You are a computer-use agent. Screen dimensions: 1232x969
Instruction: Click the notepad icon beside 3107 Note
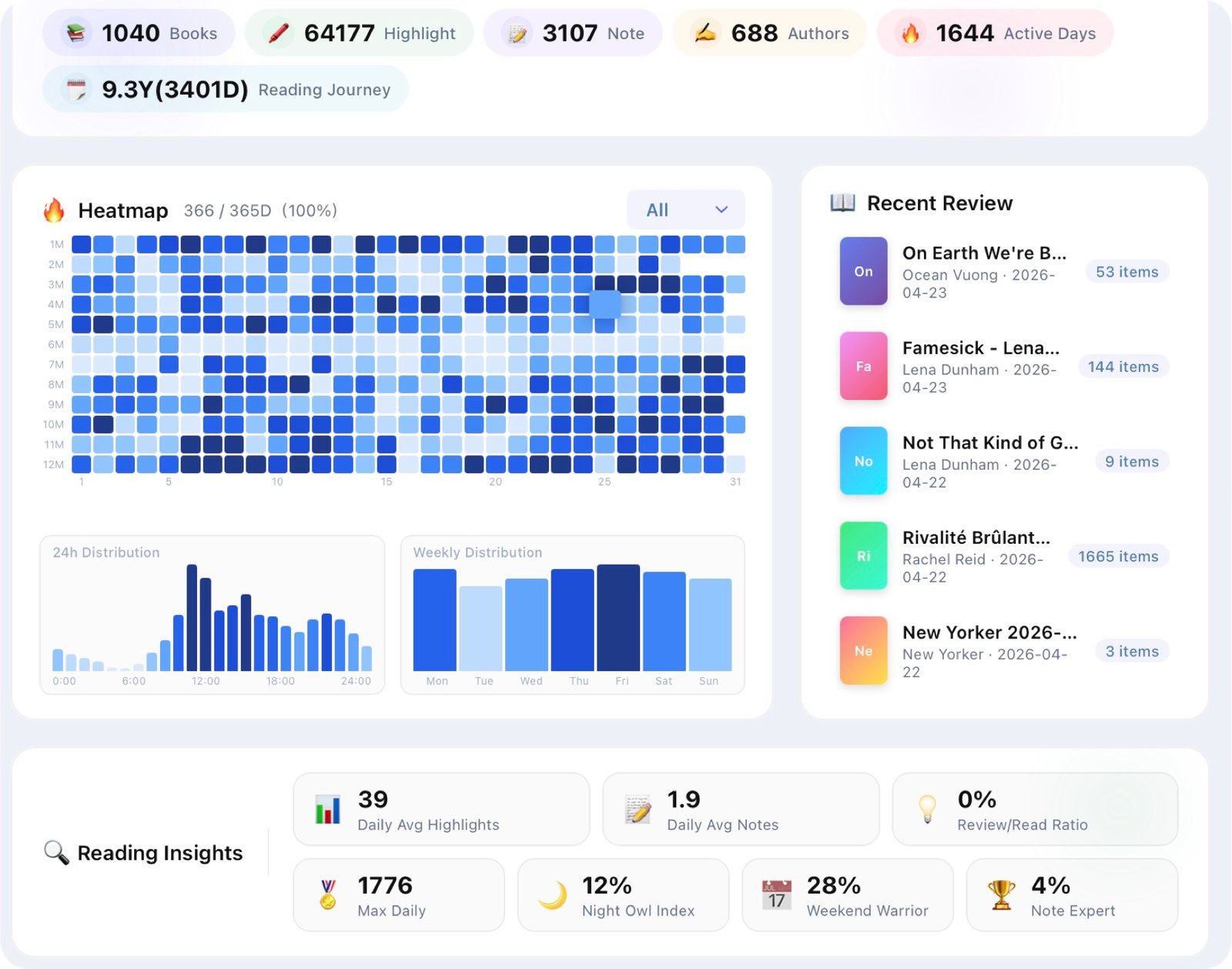click(x=517, y=33)
